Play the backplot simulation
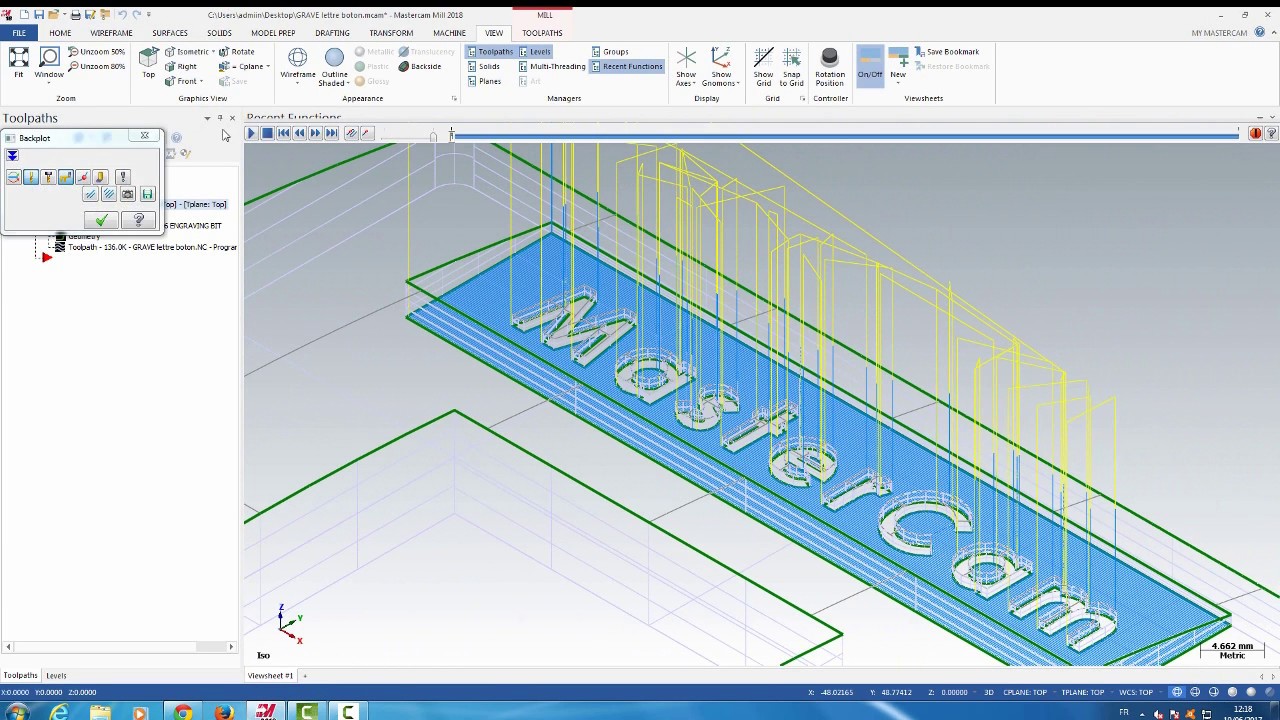Image resolution: width=1280 pixels, height=720 pixels. click(x=251, y=132)
